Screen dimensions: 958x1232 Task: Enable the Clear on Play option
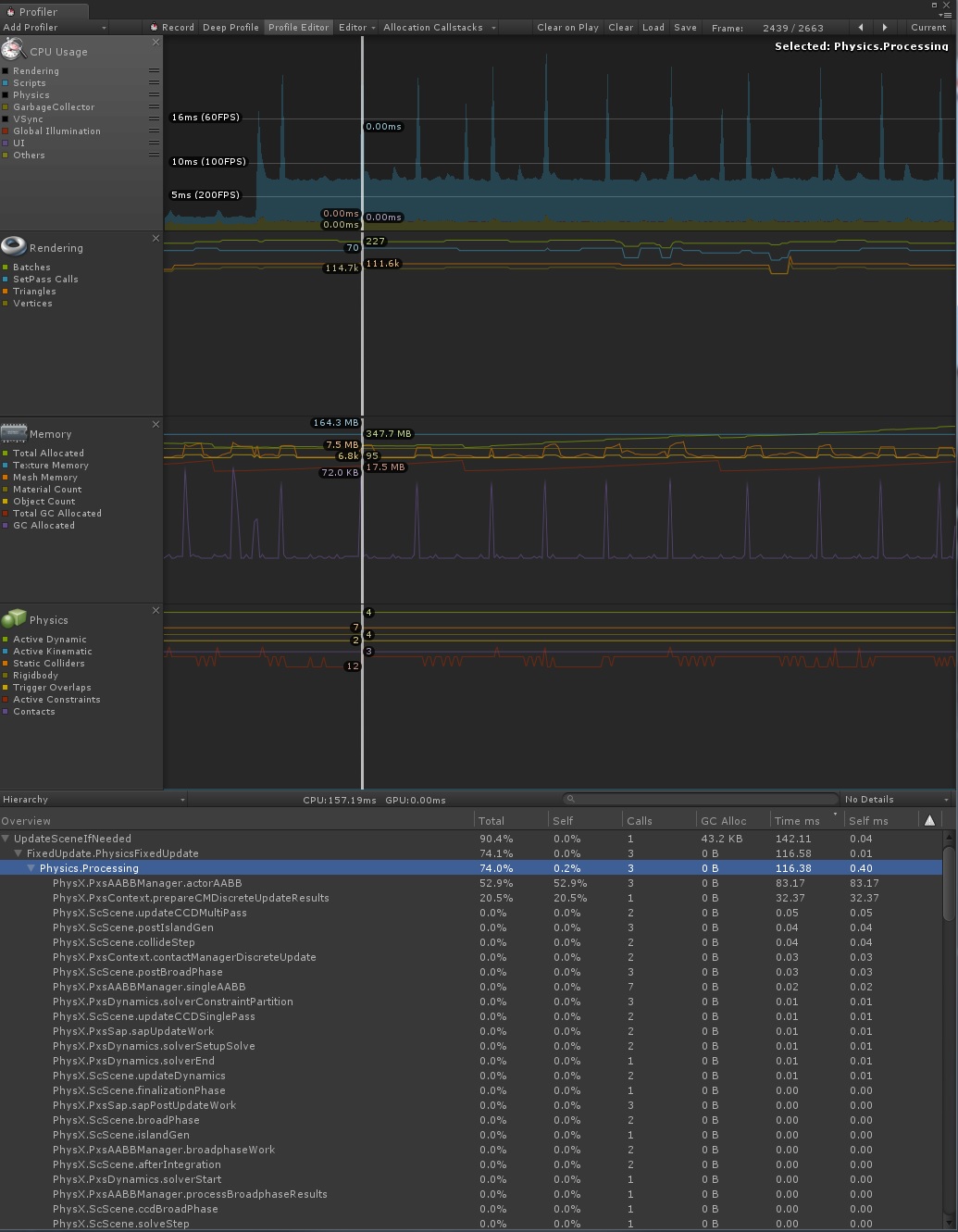tap(567, 27)
